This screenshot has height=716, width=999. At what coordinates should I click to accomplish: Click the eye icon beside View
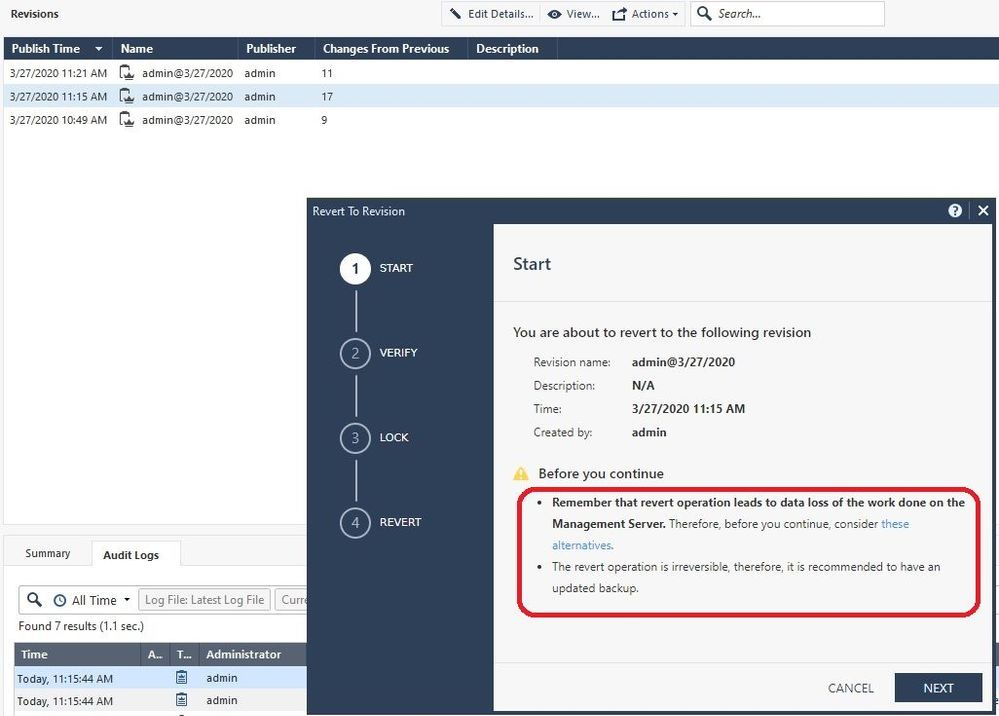[x=555, y=14]
